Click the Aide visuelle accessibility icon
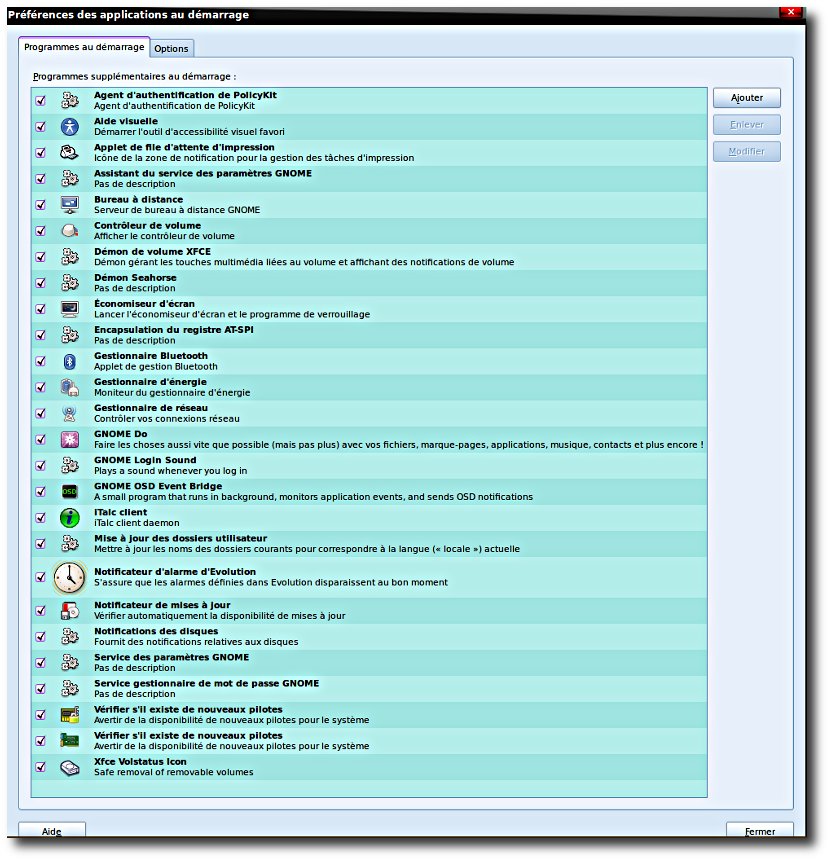830x861 pixels. (70, 127)
